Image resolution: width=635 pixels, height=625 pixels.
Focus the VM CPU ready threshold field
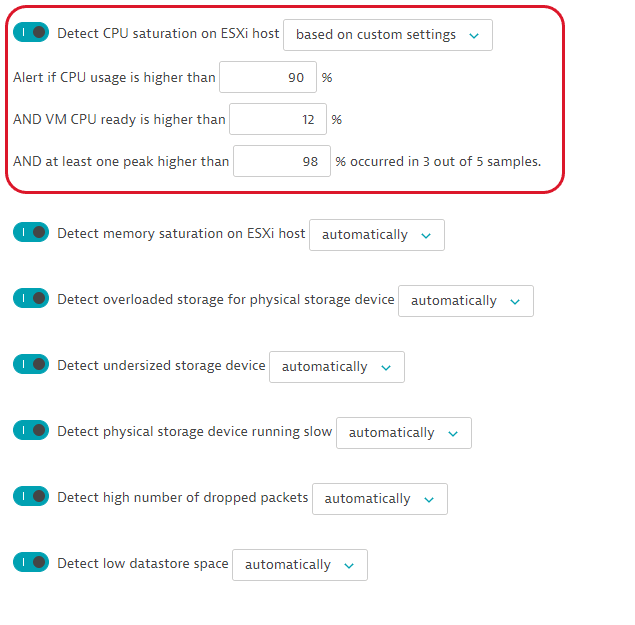tap(277, 120)
